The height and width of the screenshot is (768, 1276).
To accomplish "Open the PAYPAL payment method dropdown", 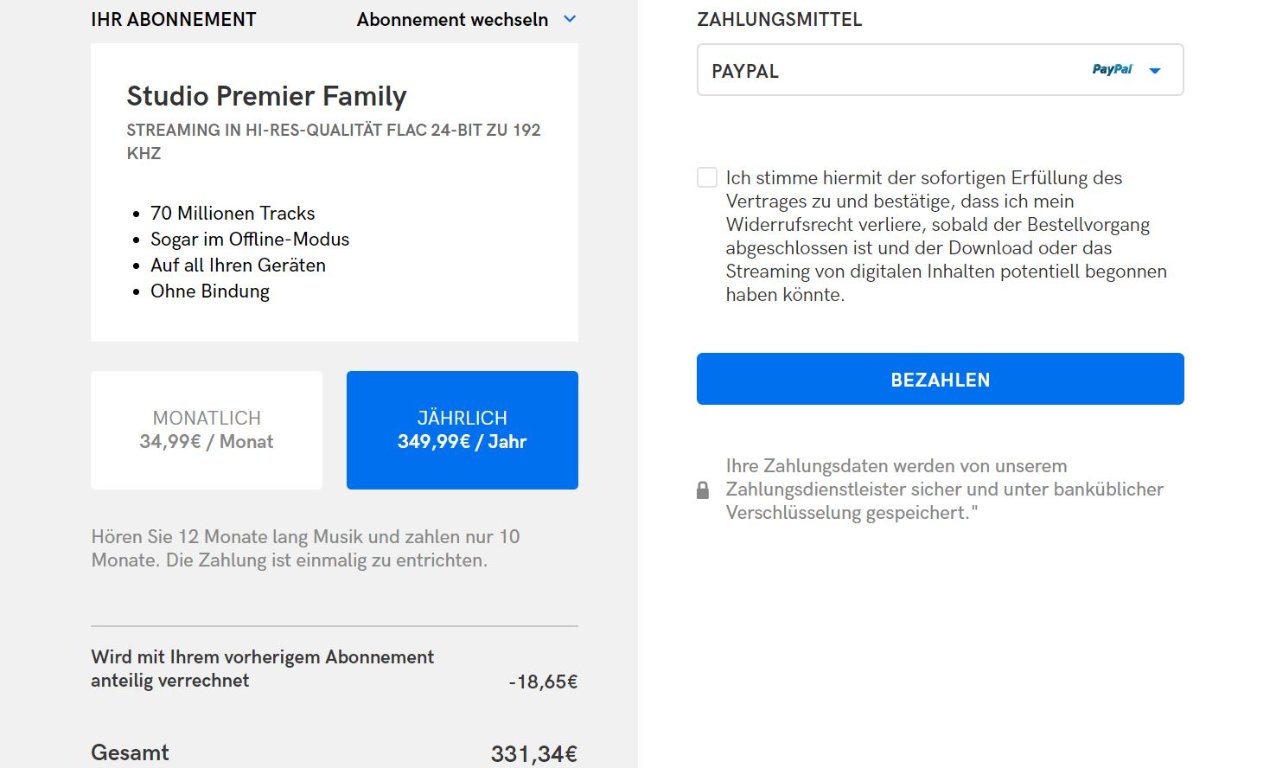I will 940,70.
